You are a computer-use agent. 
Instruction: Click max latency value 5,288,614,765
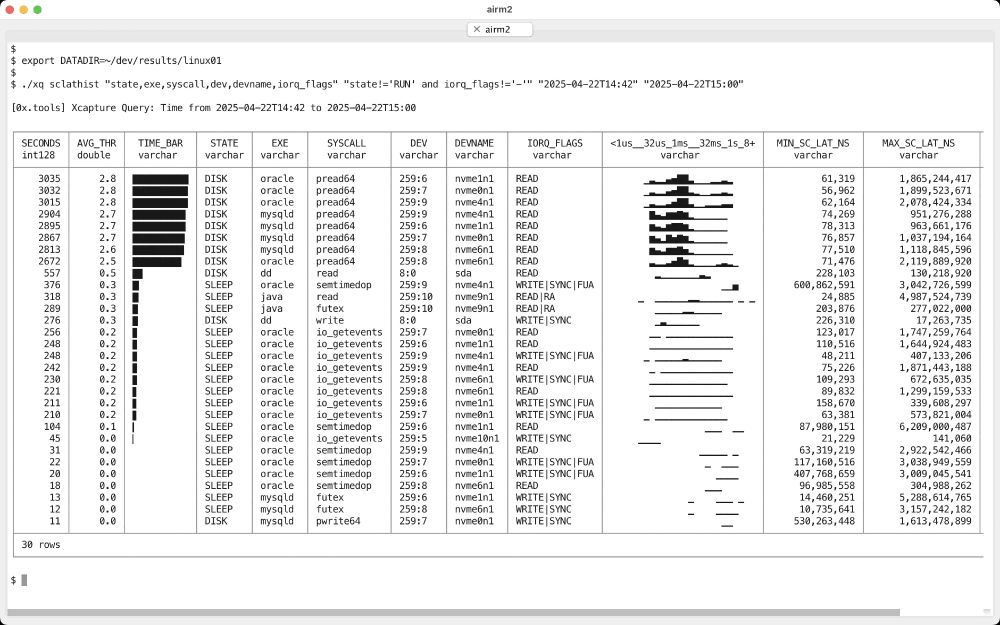click(936, 497)
